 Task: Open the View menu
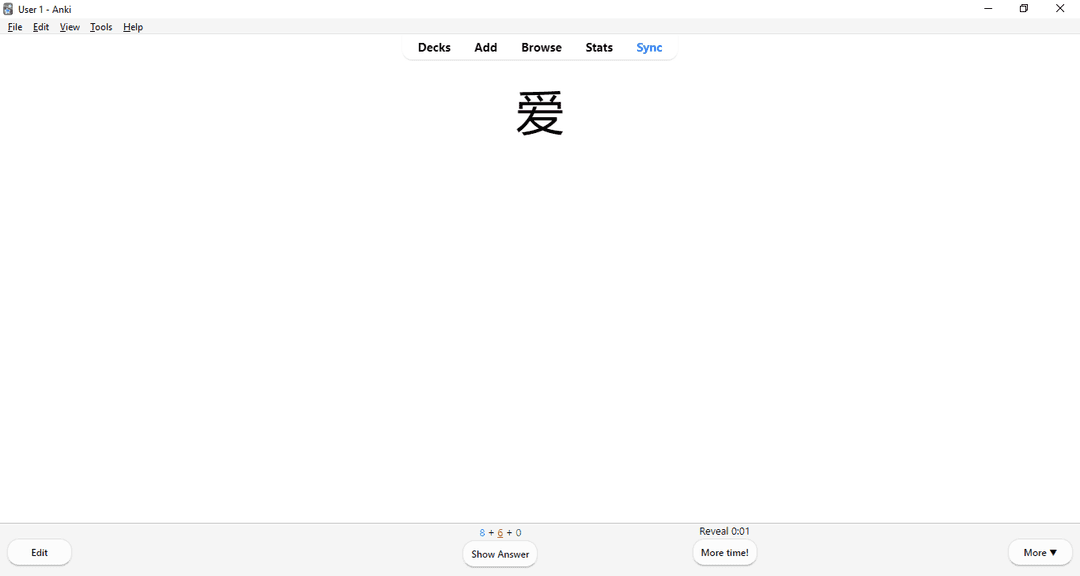(69, 27)
